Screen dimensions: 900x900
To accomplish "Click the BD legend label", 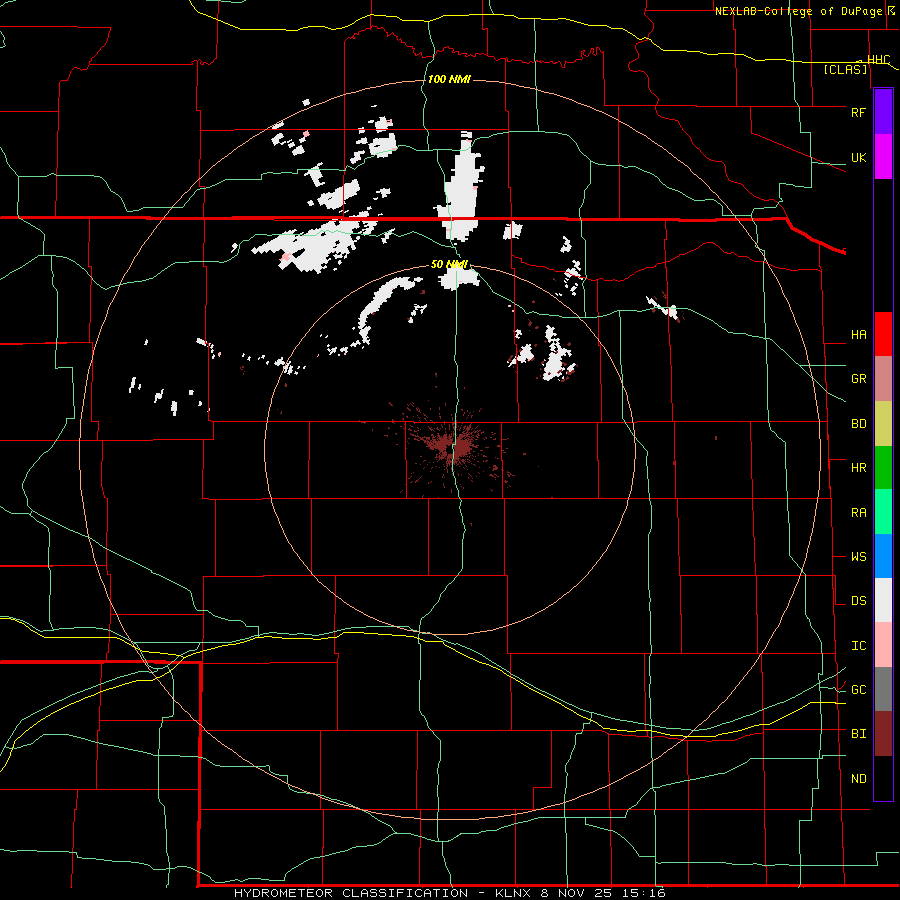I will (x=858, y=424).
